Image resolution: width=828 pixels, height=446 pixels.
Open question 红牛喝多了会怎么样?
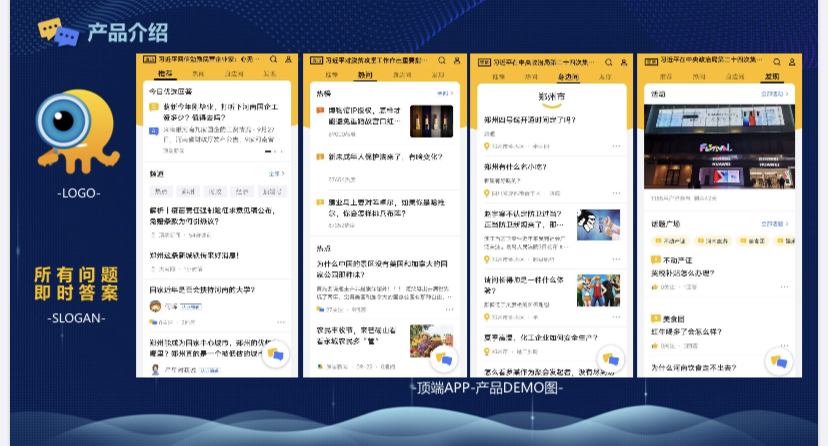(686, 331)
